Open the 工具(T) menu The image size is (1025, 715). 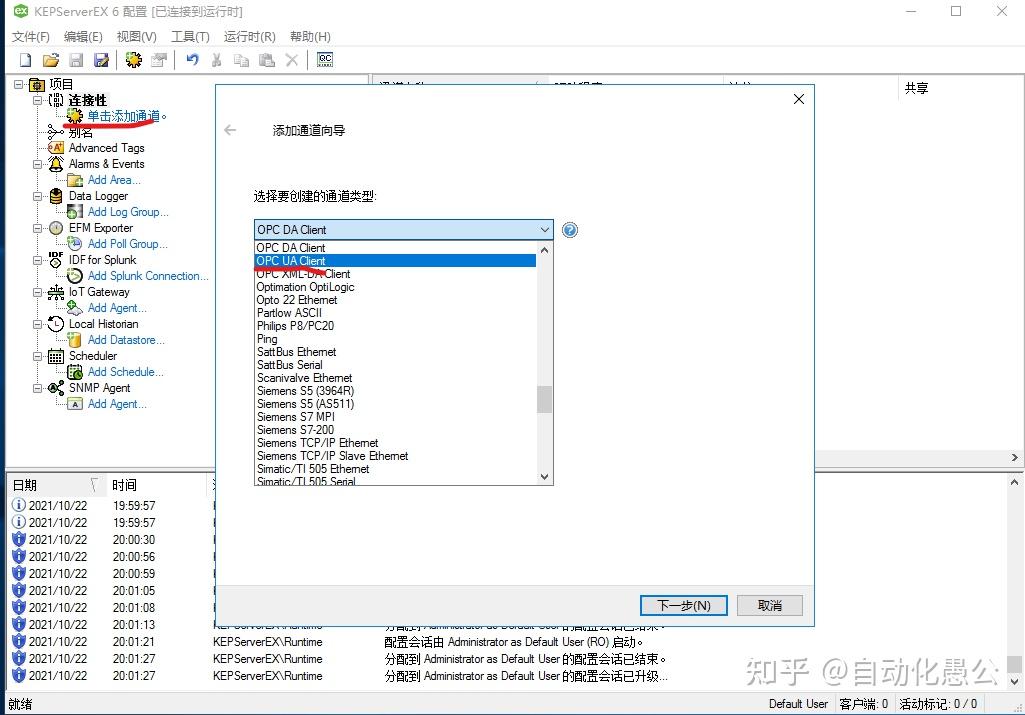(x=191, y=36)
